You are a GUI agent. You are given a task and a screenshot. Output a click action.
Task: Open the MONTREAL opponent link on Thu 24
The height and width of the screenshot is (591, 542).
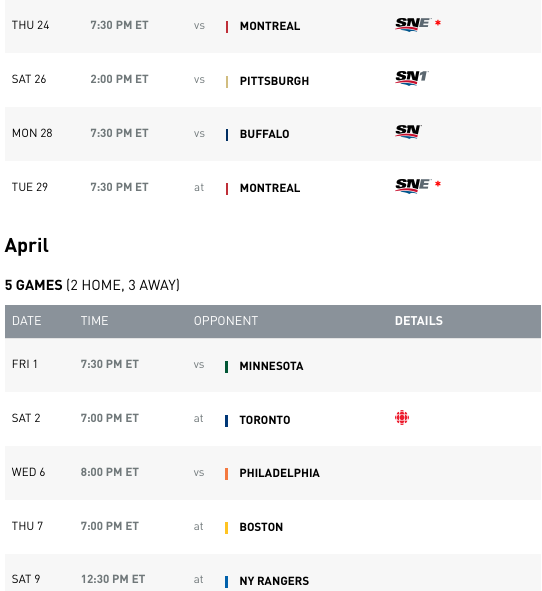click(270, 26)
